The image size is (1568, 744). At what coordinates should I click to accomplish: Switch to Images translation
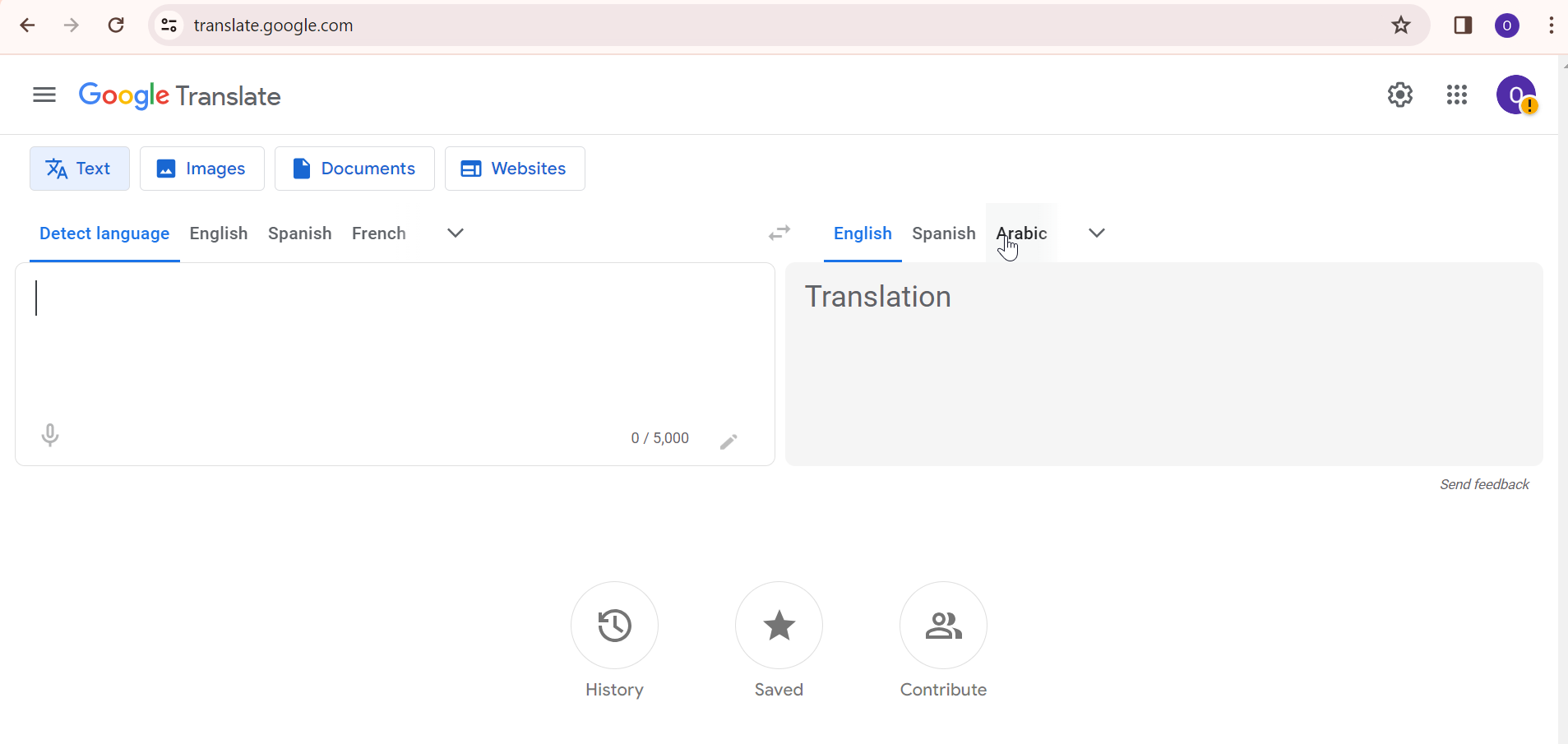(202, 169)
